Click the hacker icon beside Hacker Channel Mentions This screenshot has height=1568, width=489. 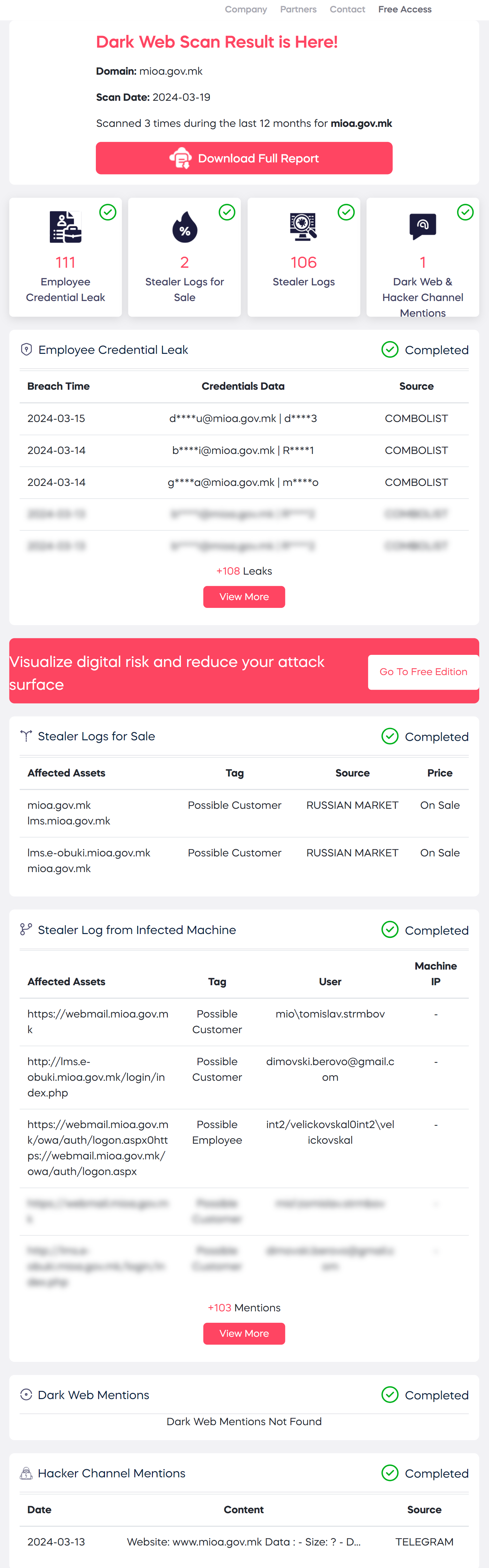coord(26,1473)
